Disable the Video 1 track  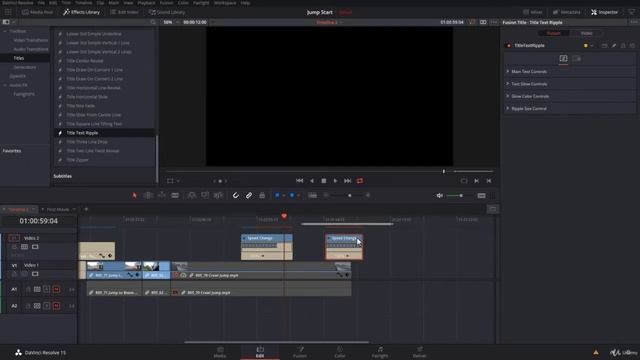pos(35,274)
